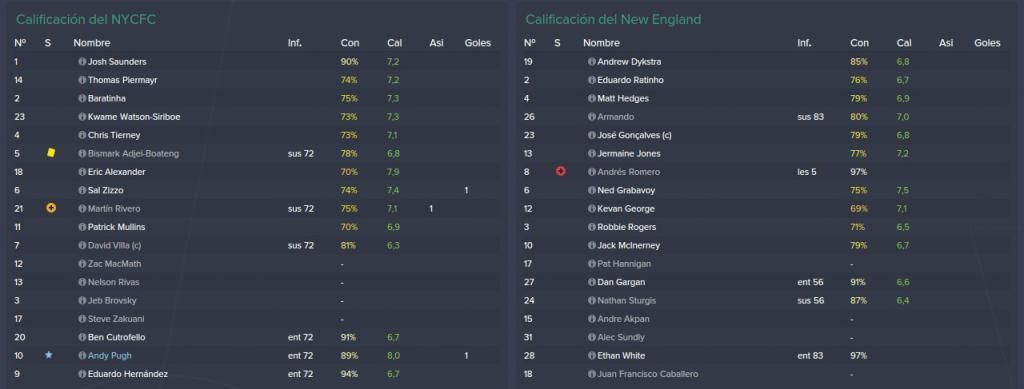Select Juan Francisco Caballero's row
The width and height of the screenshot is (1024, 389).
(767, 374)
